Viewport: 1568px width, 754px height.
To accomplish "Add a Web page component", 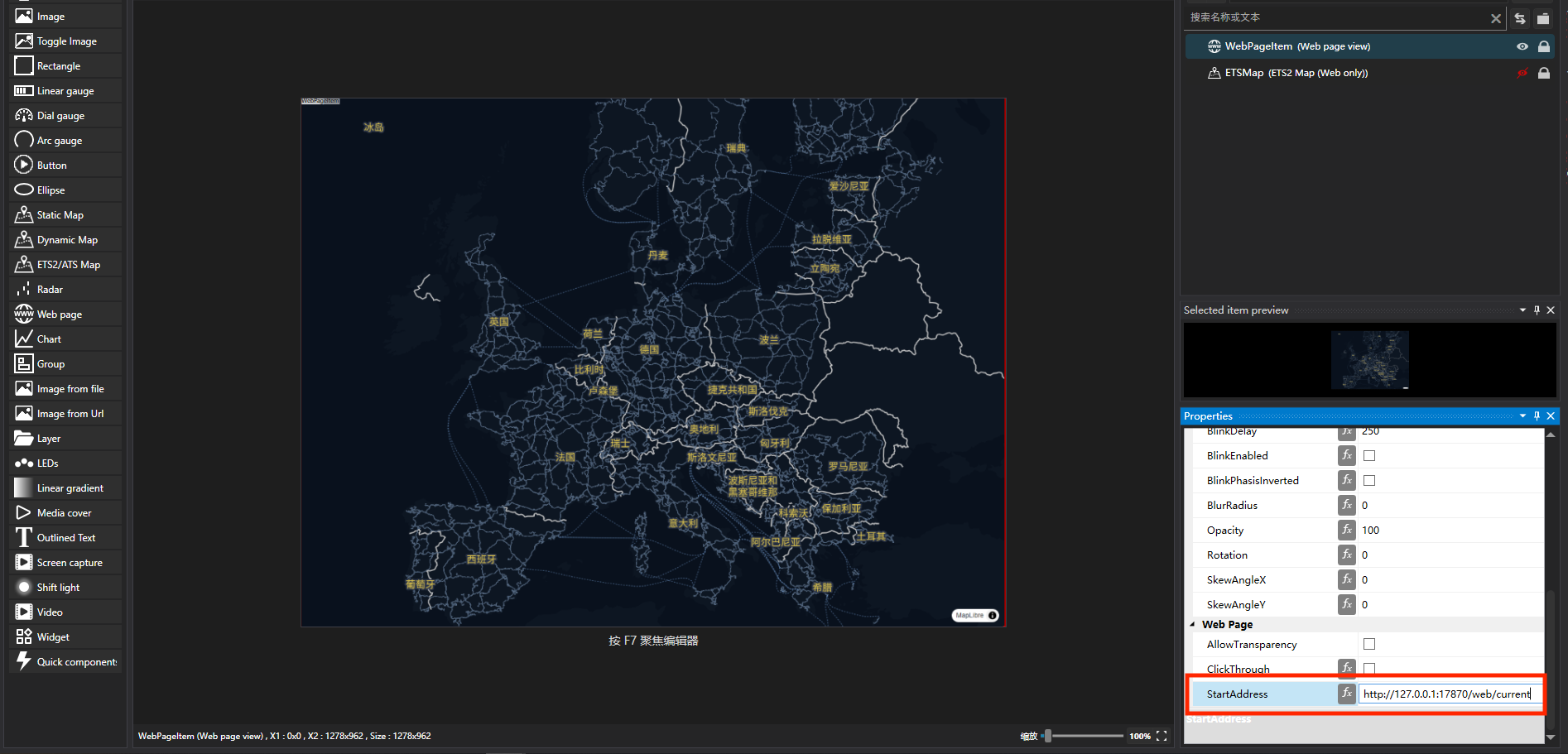I will pyautogui.click(x=66, y=315).
